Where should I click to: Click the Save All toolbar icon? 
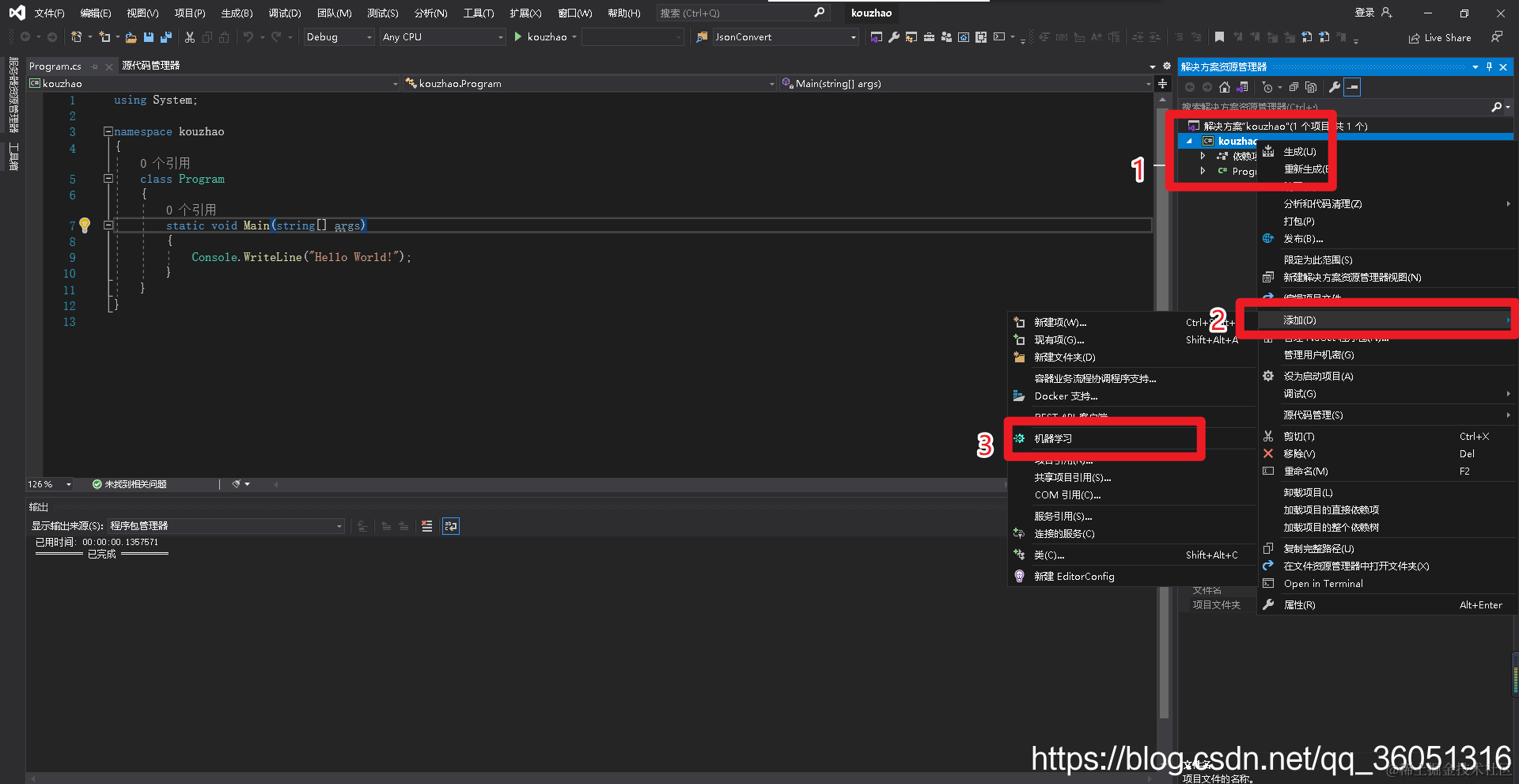166,37
